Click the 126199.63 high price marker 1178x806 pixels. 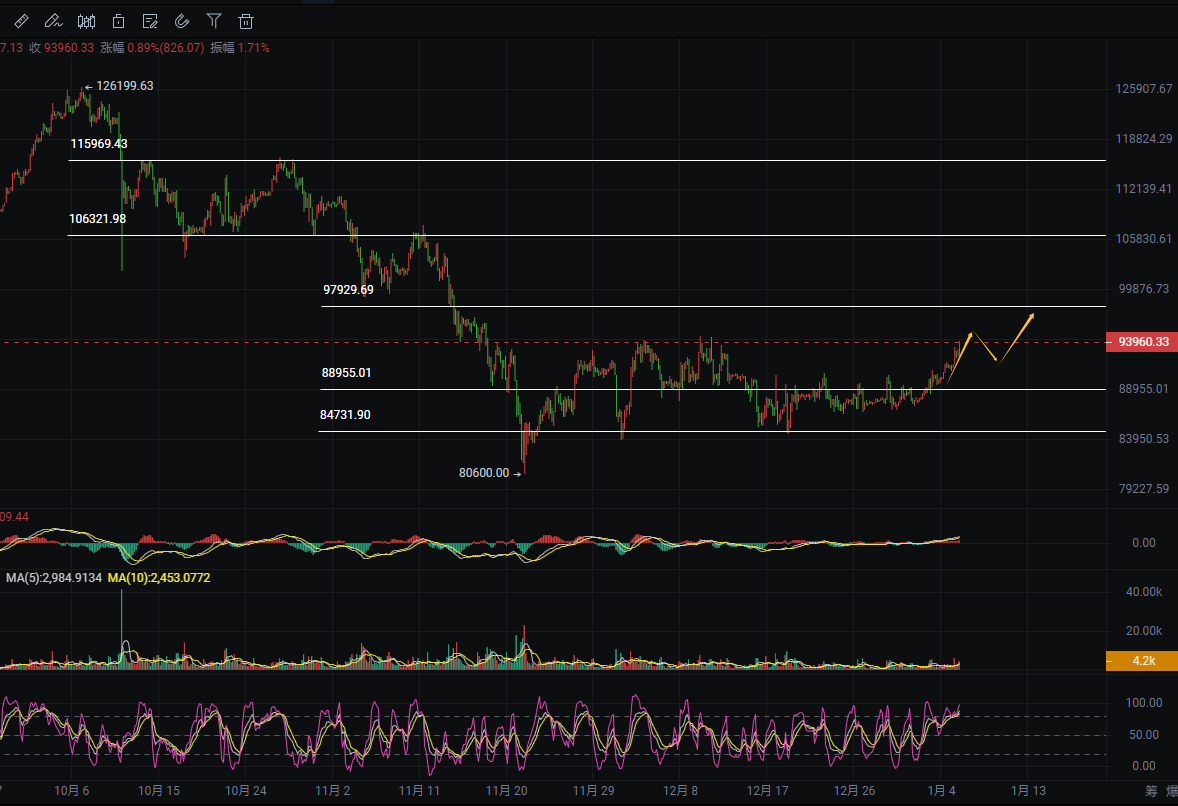point(124,86)
